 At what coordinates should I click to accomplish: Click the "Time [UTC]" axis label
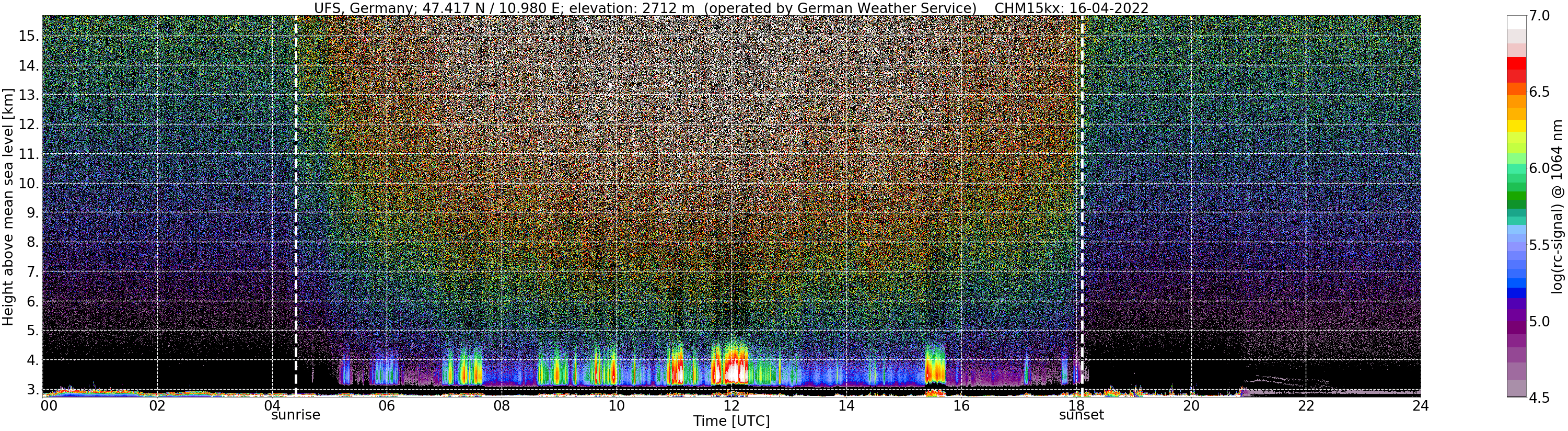click(x=731, y=421)
